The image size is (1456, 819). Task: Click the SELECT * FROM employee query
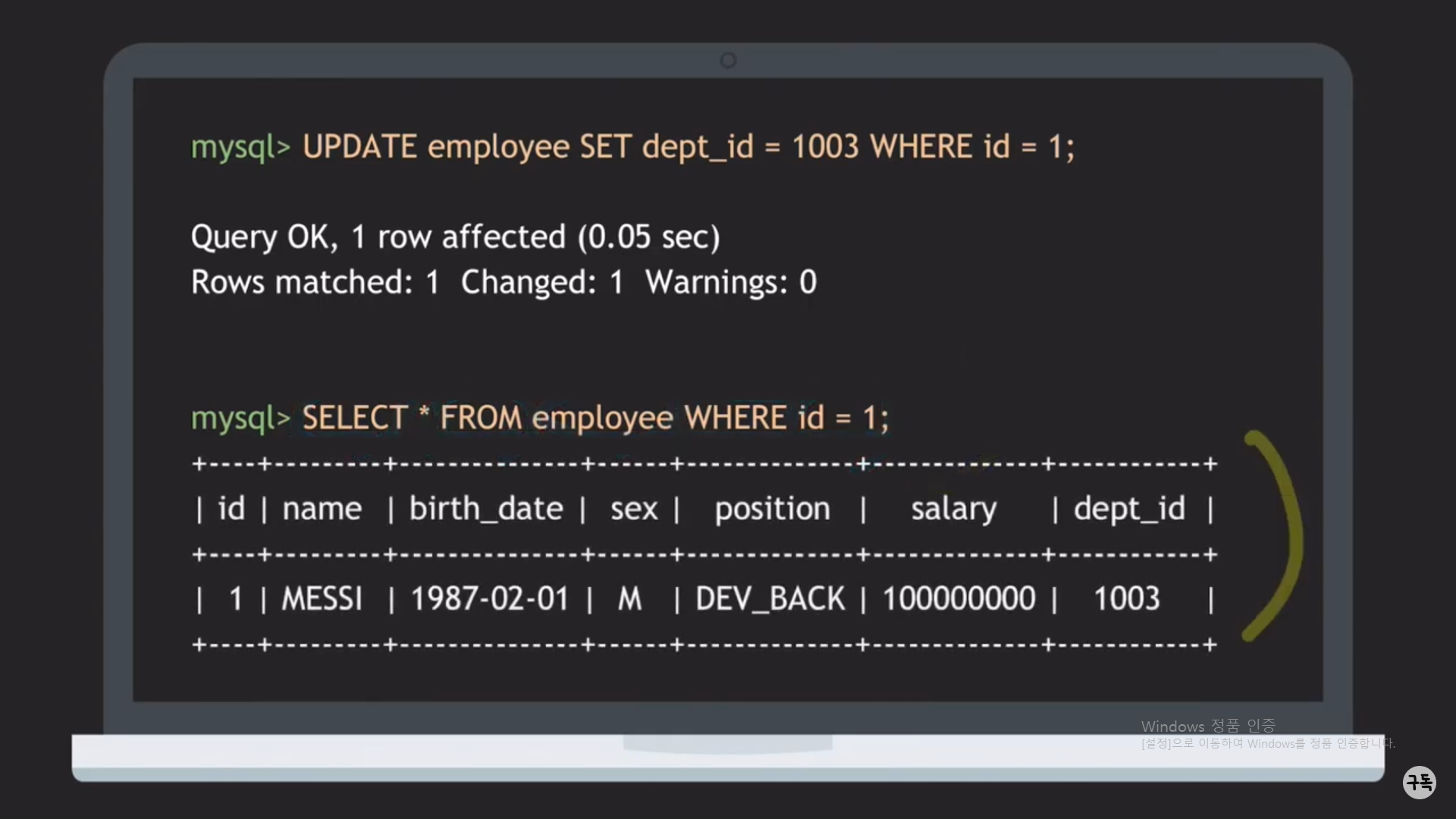(595, 418)
